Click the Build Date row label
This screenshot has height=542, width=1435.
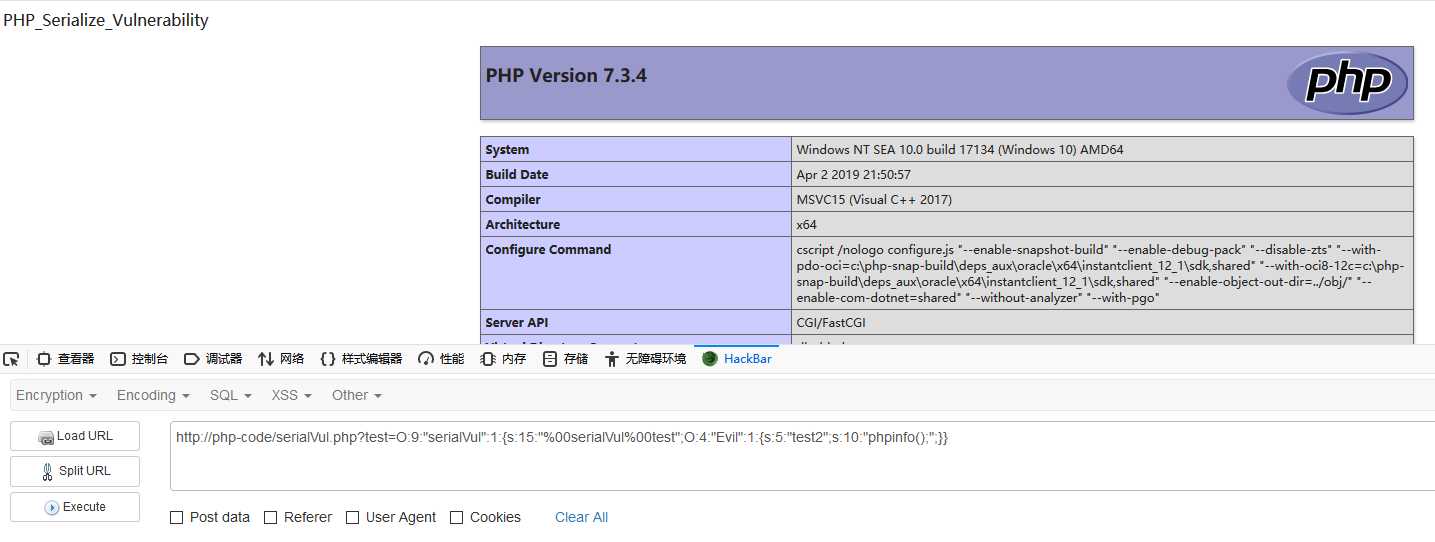517,175
